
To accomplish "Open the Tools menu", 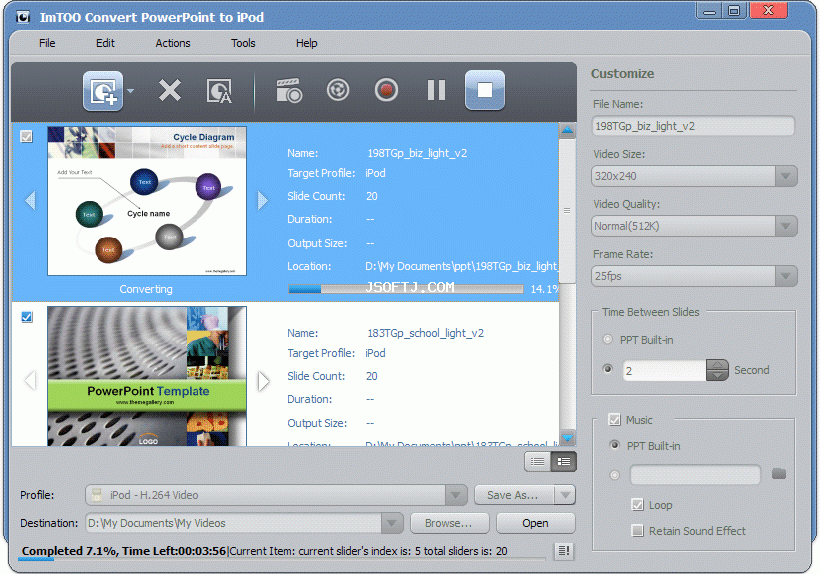I will pyautogui.click(x=243, y=43).
